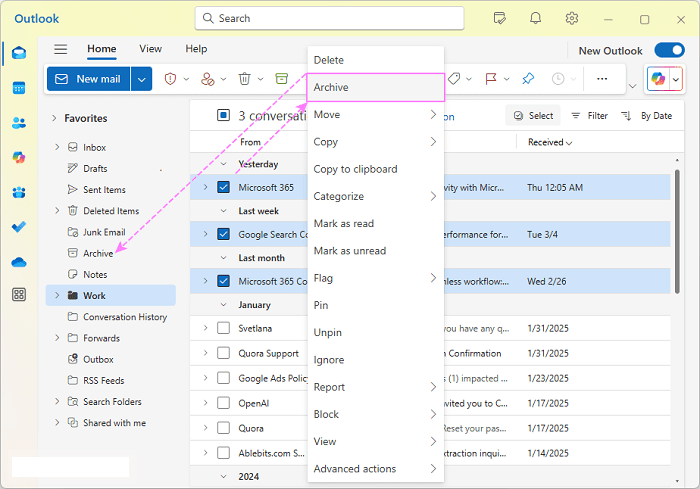The height and width of the screenshot is (489, 700).
Task: Click the red Flag icon in ribbon
Action: click(491, 79)
